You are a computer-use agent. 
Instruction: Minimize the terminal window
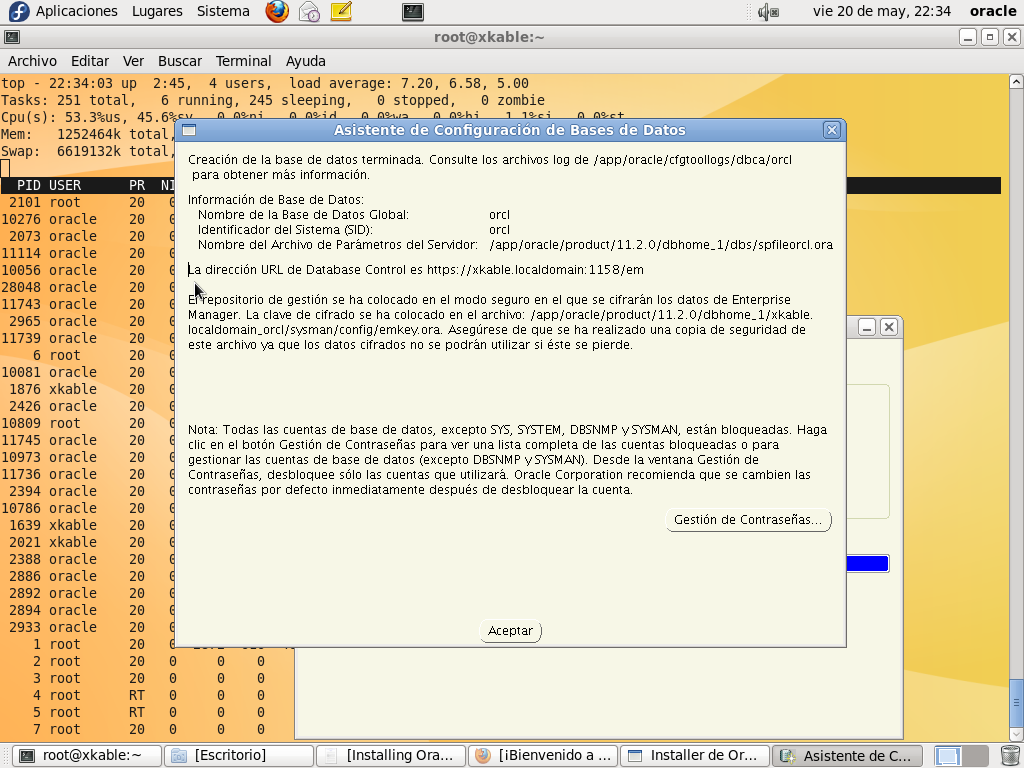click(x=968, y=37)
